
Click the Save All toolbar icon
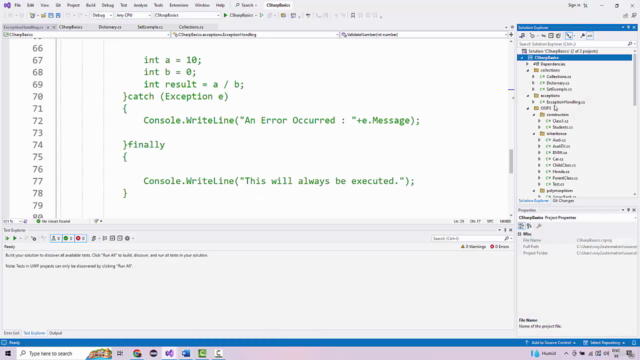[x=58, y=15]
